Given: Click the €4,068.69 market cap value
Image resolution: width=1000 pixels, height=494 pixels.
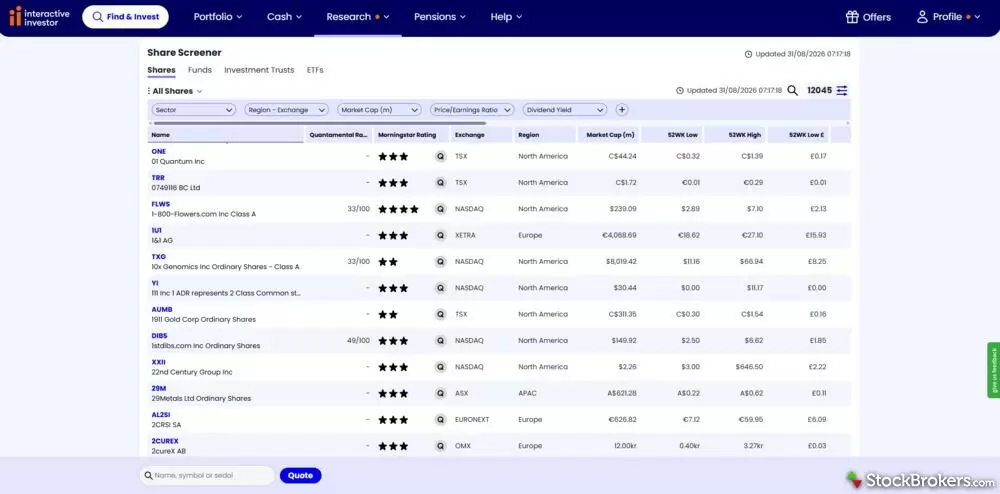Looking at the screenshot, I should [x=619, y=235].
